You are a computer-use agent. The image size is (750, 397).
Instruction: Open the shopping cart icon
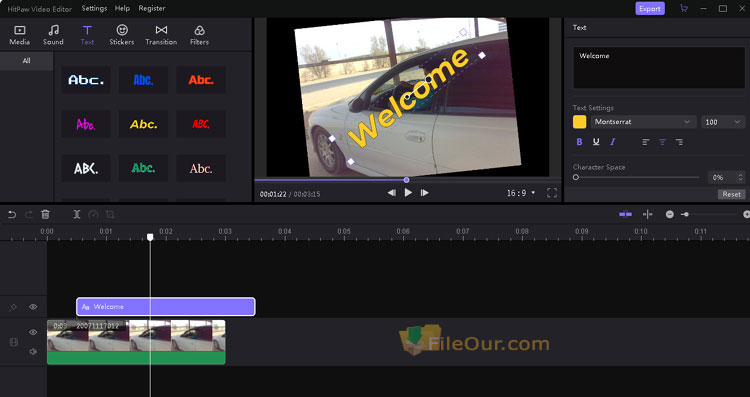(684, 9)
